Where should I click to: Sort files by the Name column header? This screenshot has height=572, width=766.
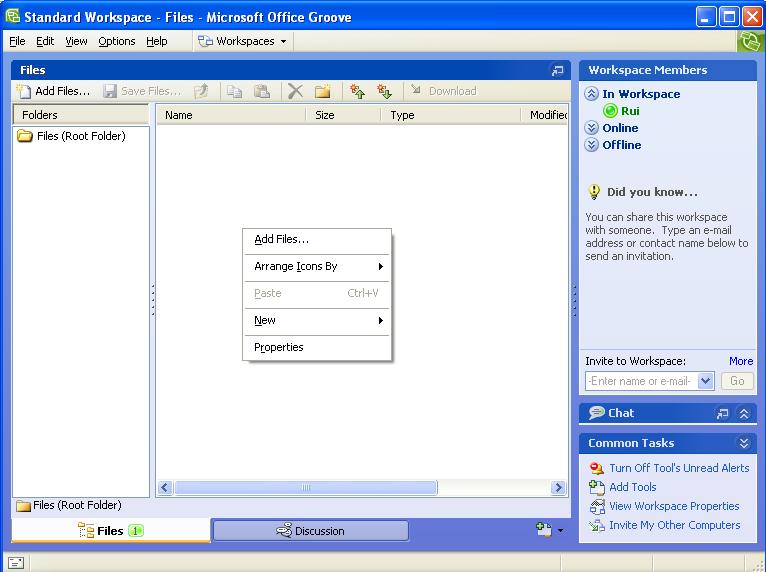point(231,115)
